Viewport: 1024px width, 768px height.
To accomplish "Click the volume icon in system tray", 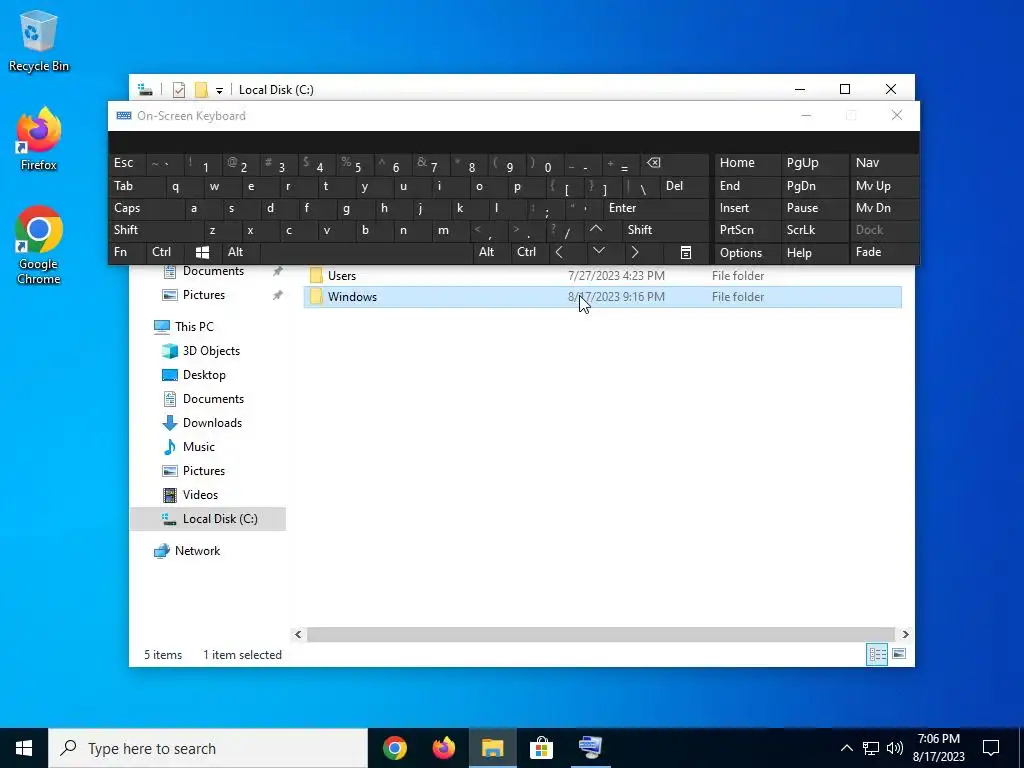I will click(895, 748).
